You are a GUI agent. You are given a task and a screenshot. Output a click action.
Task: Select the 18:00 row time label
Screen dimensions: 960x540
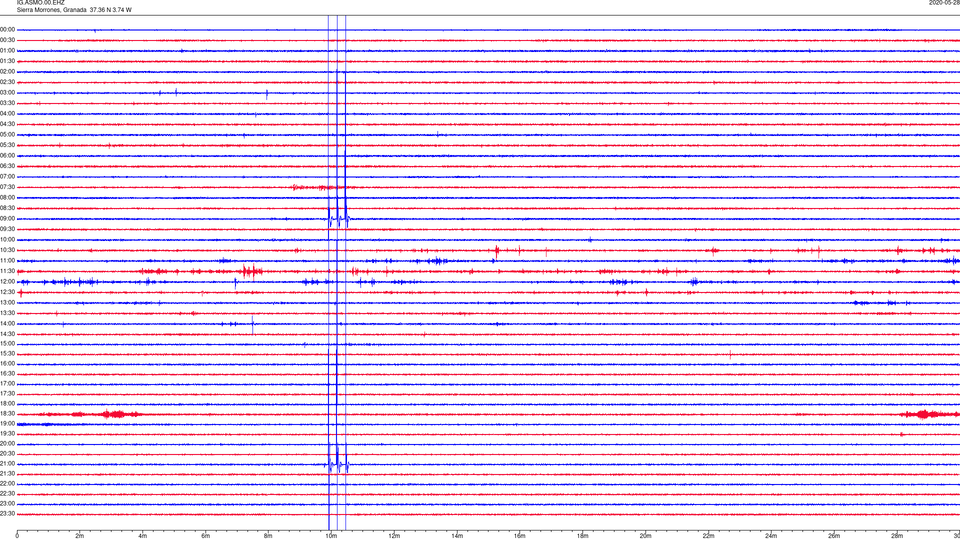click(7, 404)
